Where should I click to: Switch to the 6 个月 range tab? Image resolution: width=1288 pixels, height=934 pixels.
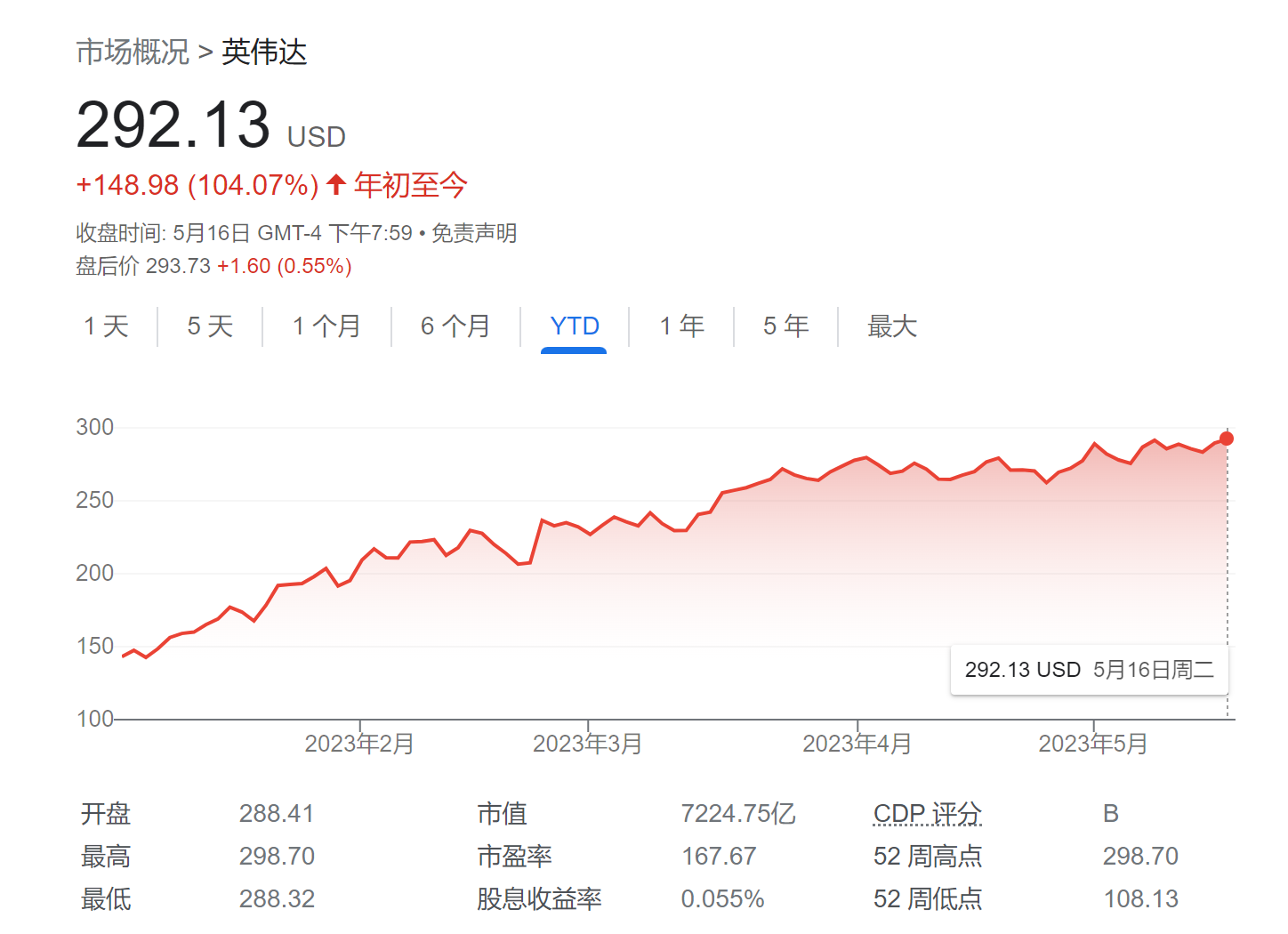tap(455, 326)
